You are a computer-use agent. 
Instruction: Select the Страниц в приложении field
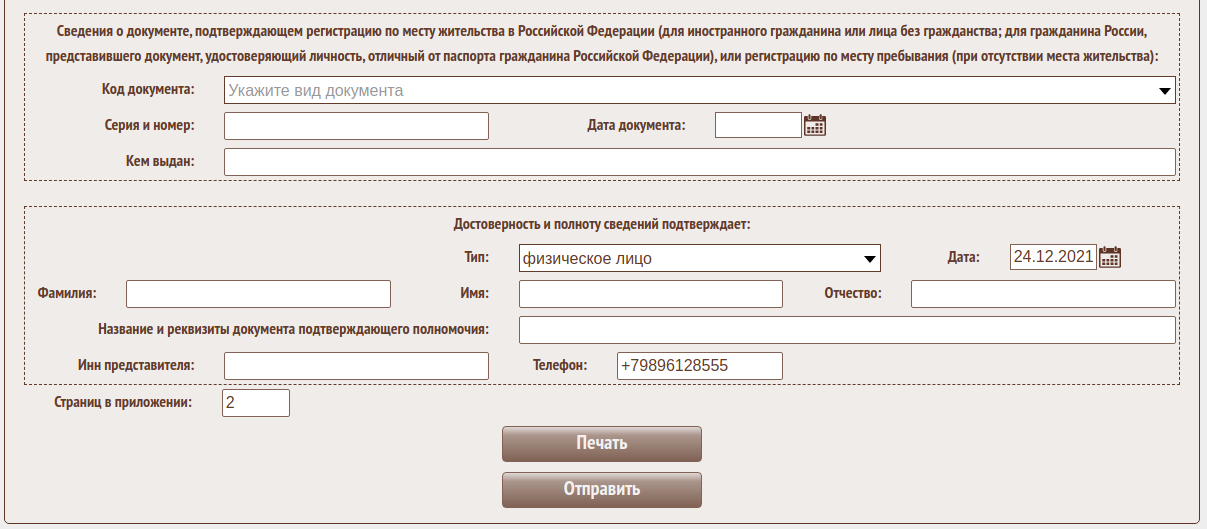pos(256,403)
